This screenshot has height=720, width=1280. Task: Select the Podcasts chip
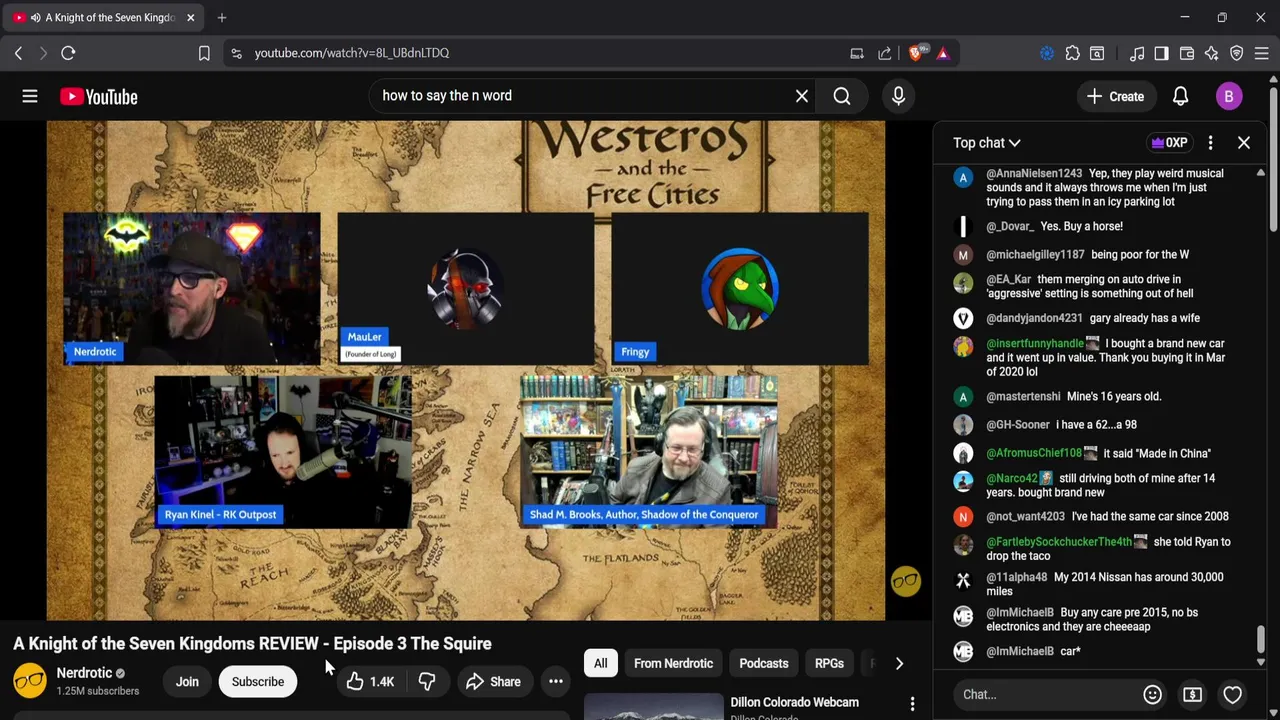[x=764, y=663]
